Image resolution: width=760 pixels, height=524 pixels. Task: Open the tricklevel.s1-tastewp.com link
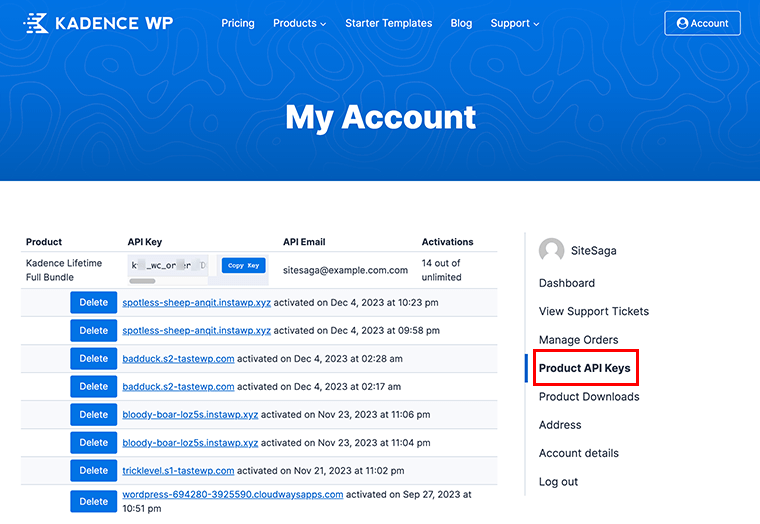178,471
